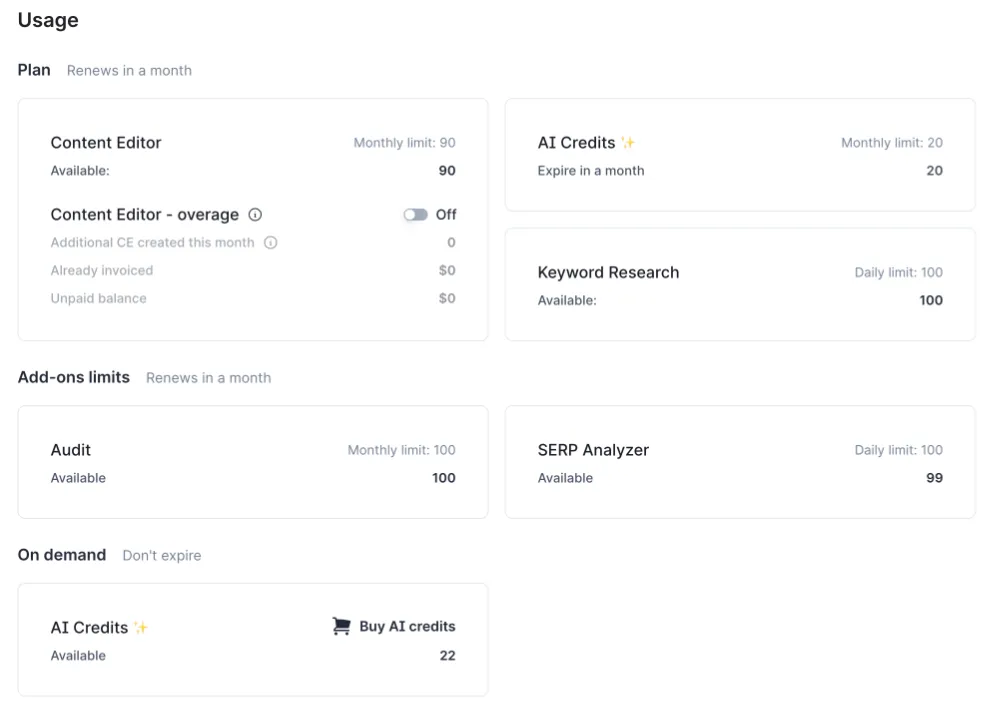Click the On demand section label
The width and height of the screenshot is (1000, 708).
tap(61, 554)
